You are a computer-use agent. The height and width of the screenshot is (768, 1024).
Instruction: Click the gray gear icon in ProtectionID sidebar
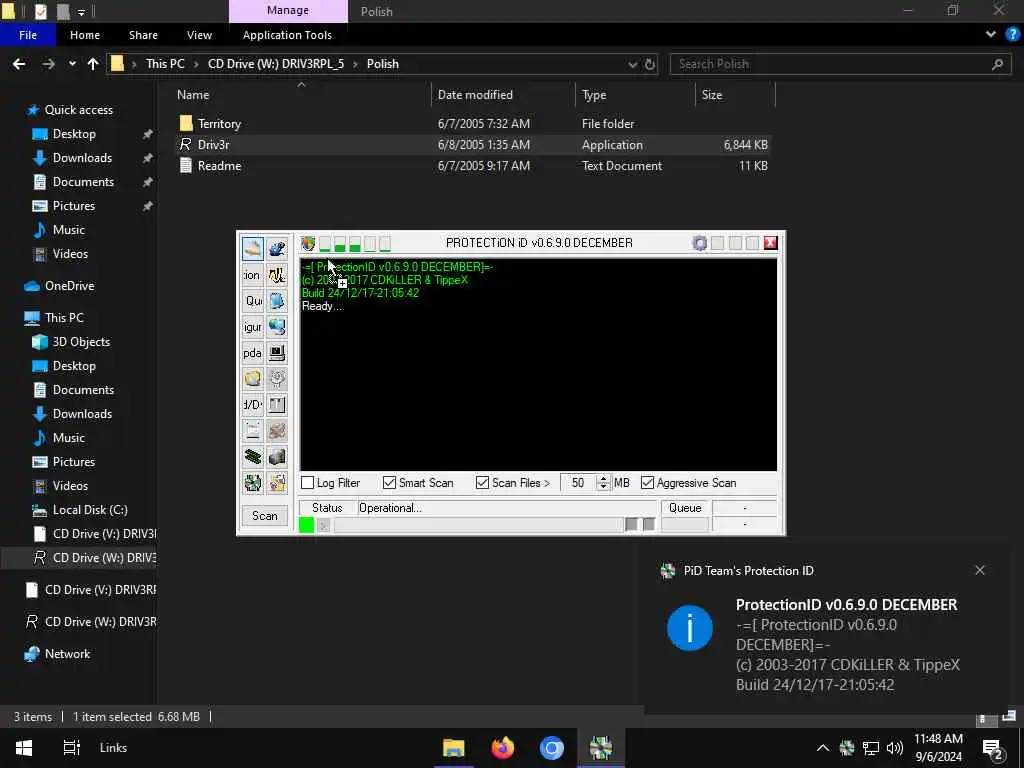277,379
